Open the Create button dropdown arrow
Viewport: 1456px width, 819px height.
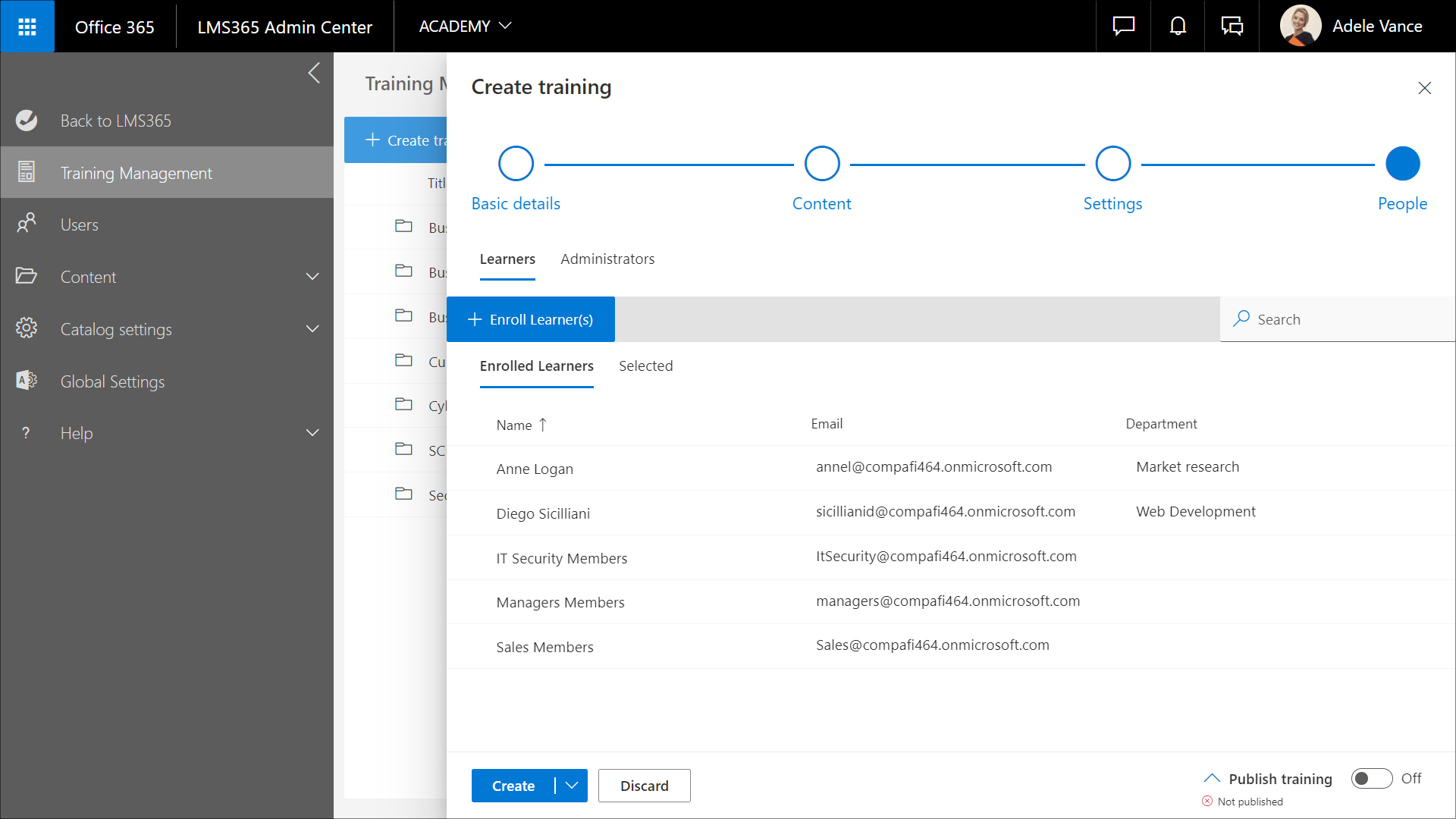pyautogui.click(x=572, y=786)
